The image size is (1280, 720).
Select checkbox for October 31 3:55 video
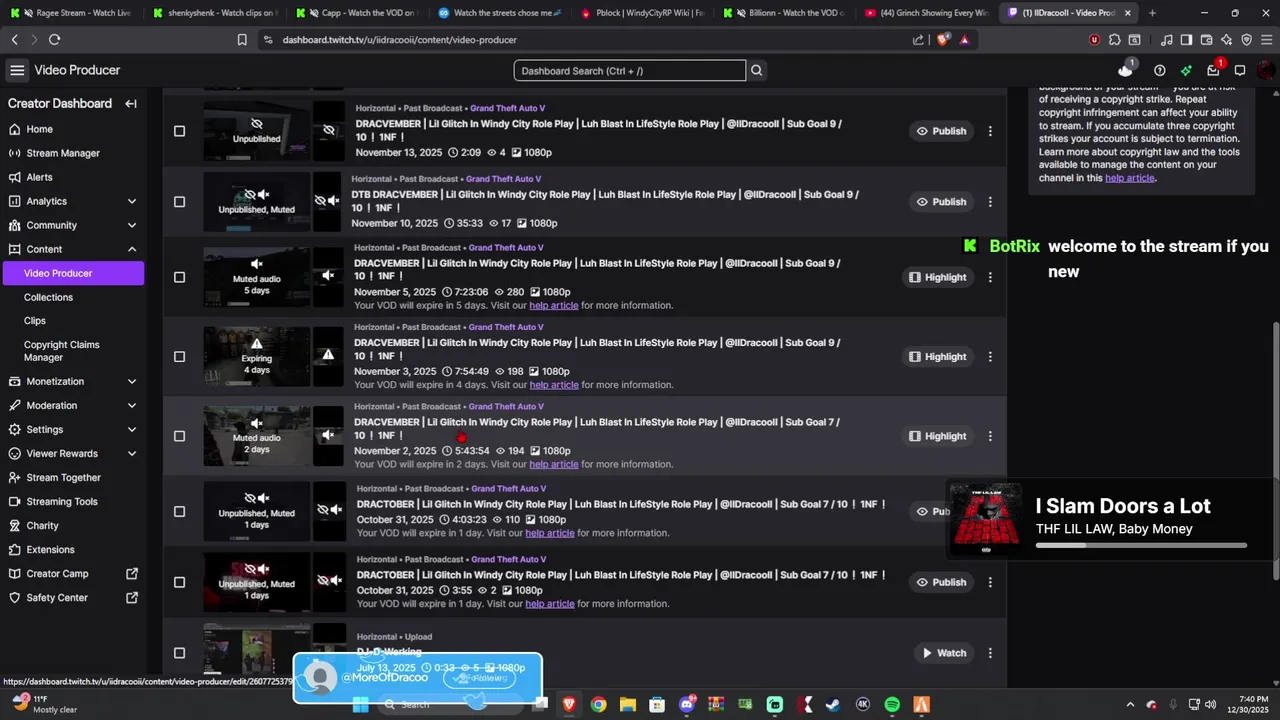pos(179,582)
